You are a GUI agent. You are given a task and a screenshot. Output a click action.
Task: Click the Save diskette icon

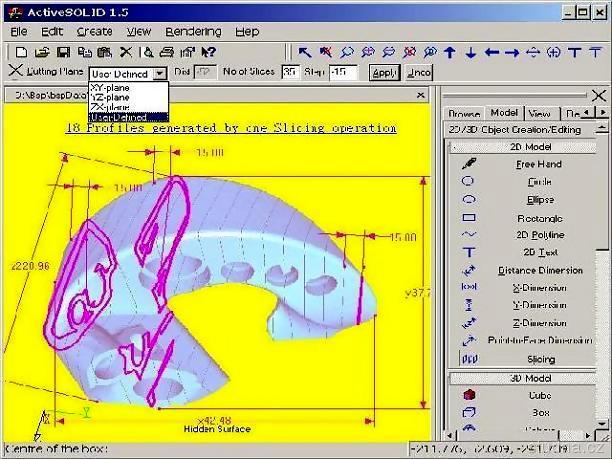point(64,52)
